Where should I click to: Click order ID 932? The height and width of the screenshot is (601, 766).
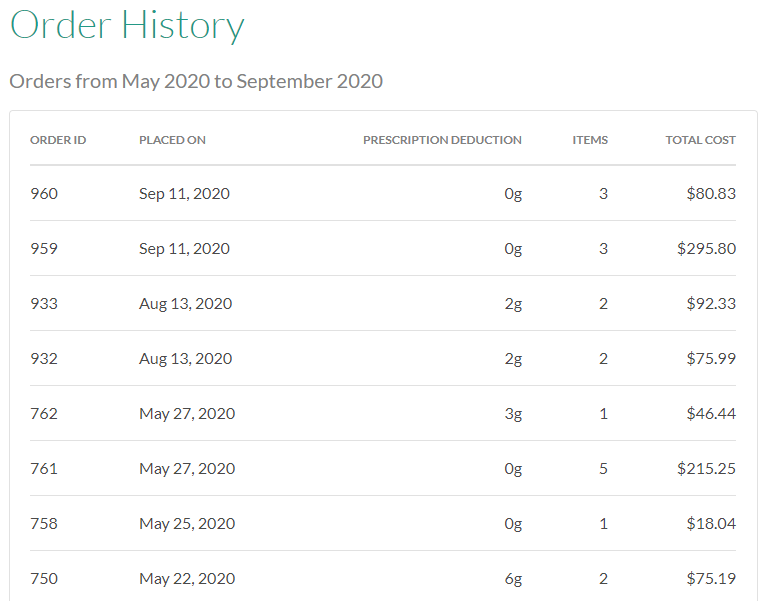coord(44,358)
